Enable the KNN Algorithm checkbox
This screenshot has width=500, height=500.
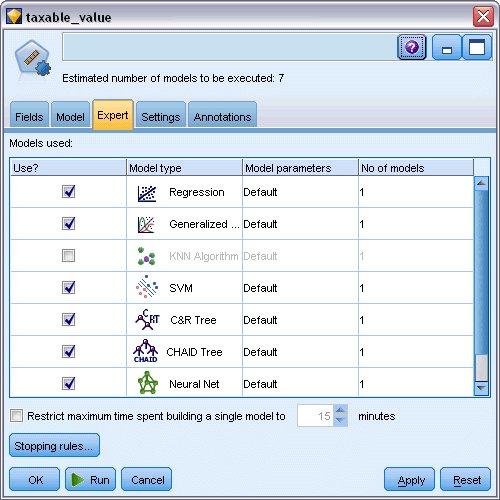[x=68, y=256]
